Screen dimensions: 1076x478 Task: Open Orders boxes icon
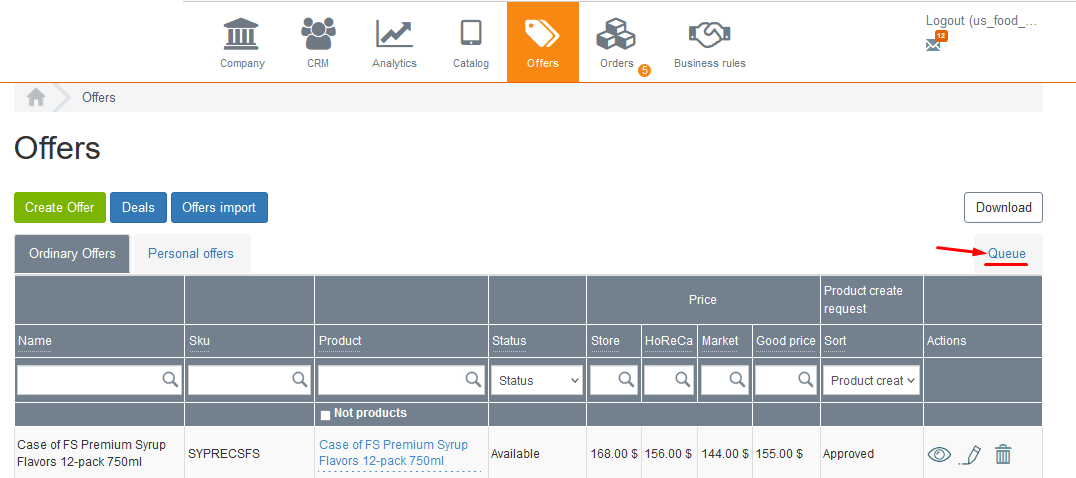click(616, 36)
